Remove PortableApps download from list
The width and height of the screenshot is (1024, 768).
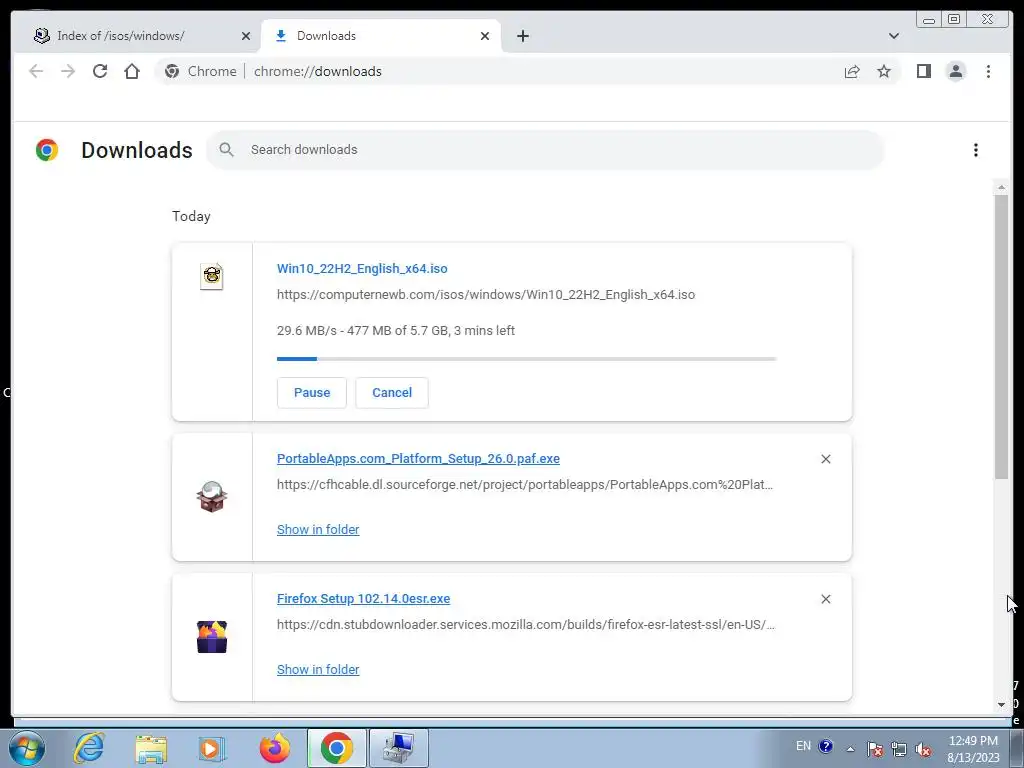coord(825,459)
